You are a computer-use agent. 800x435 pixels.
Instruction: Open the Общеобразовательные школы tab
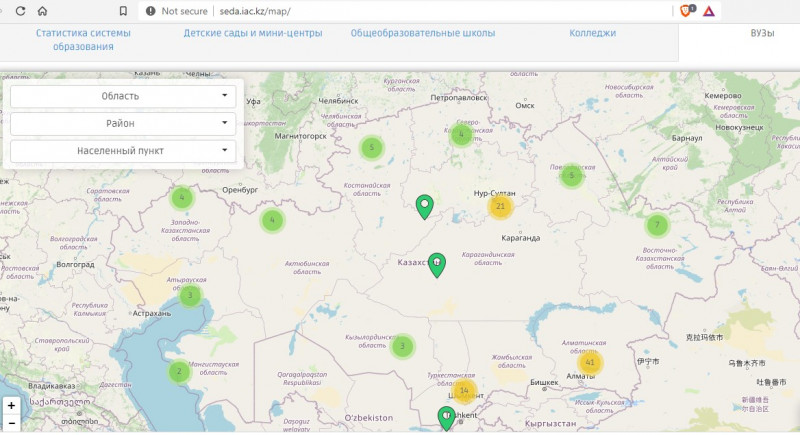pos(422,33)
